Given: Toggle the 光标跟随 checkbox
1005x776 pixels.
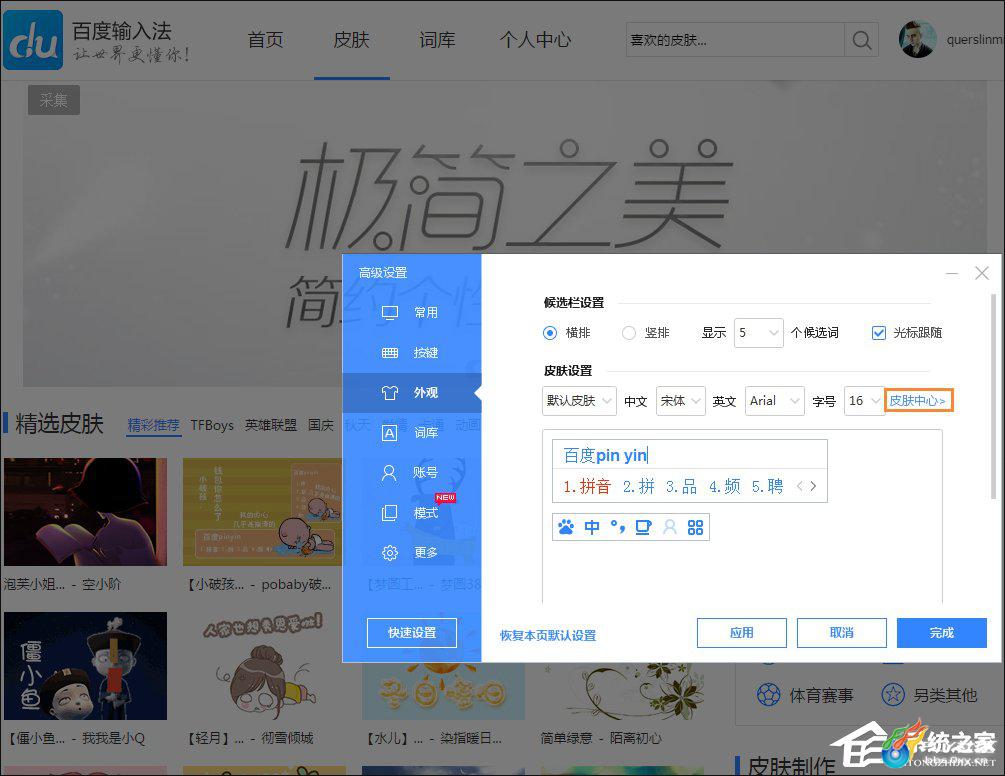Looking at the screenshot, I should [x=879, y=333].
